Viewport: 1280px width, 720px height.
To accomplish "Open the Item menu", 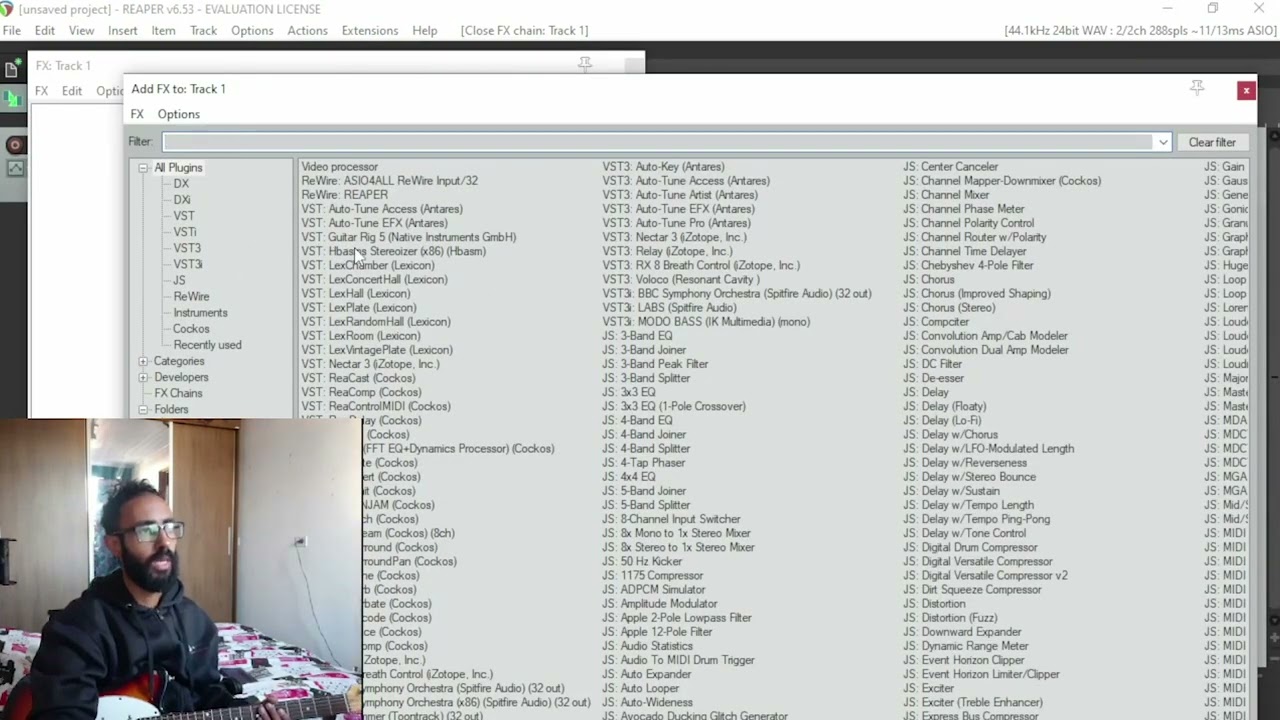I will click(x=163, y=31).
